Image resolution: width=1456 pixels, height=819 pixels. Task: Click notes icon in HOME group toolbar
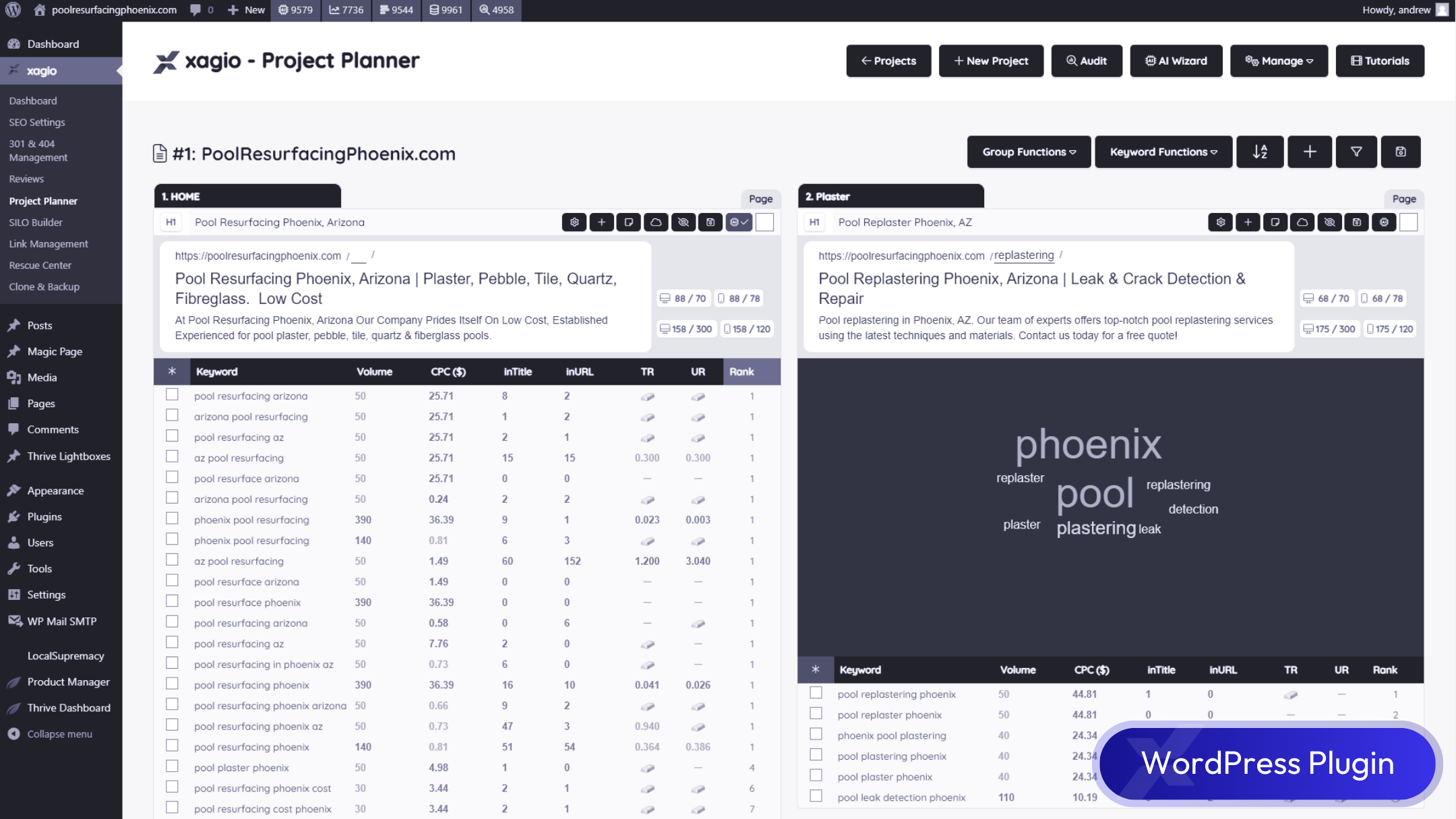pos(628,222)
